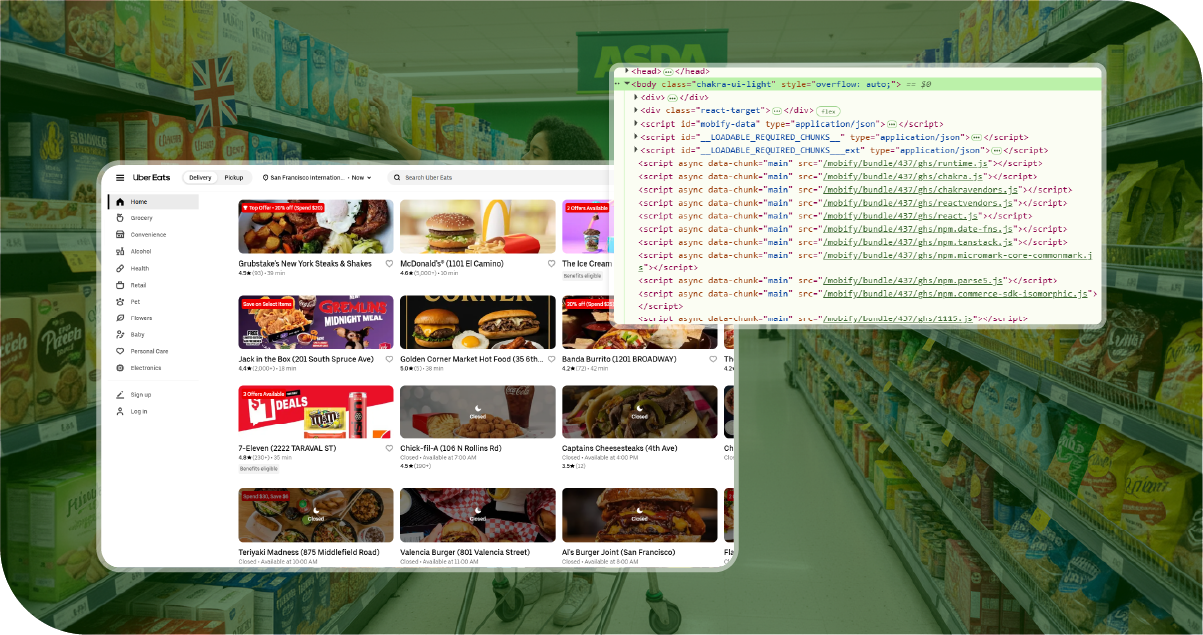
Task: Click the Convenience category icon
Action: [x=119, y=234]
